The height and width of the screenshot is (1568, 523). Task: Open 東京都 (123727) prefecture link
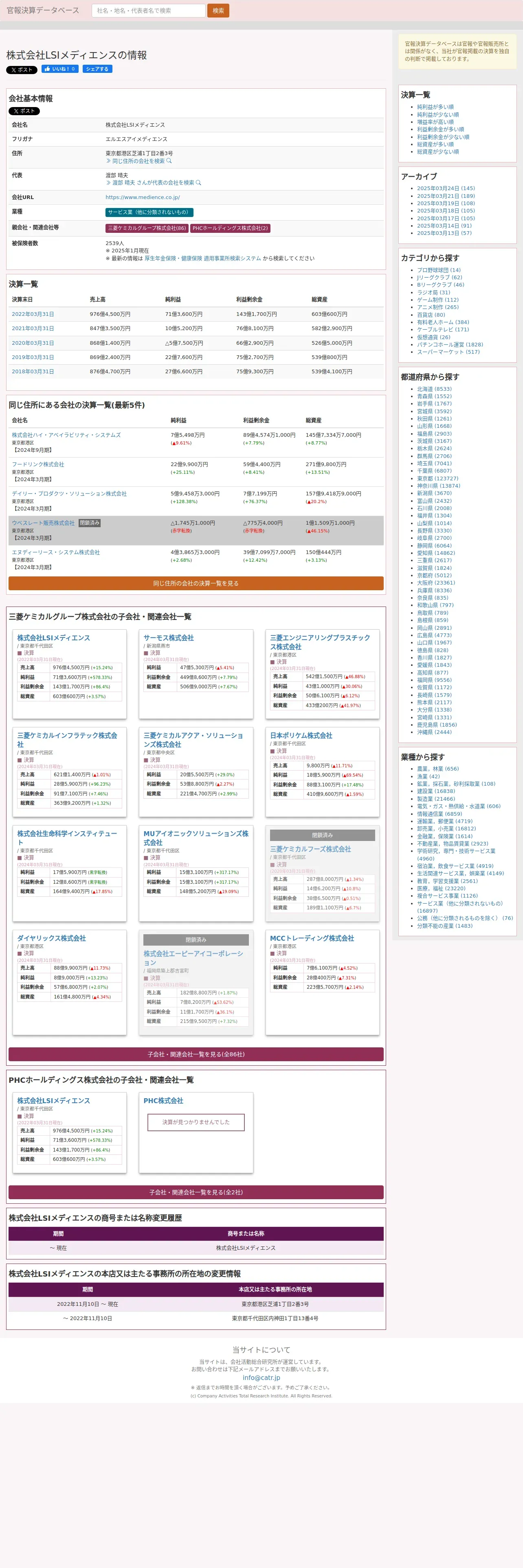pos(438,478)
